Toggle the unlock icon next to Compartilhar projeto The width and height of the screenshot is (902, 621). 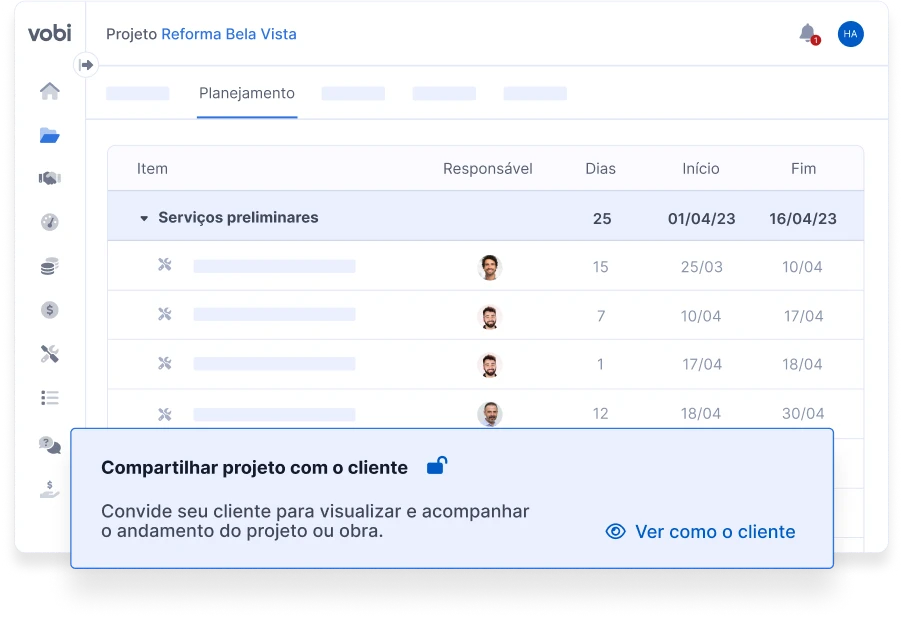pos(437,466)
